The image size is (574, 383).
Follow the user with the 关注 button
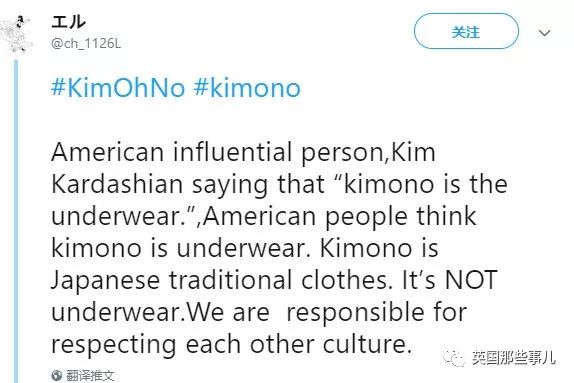click(466, 31)
